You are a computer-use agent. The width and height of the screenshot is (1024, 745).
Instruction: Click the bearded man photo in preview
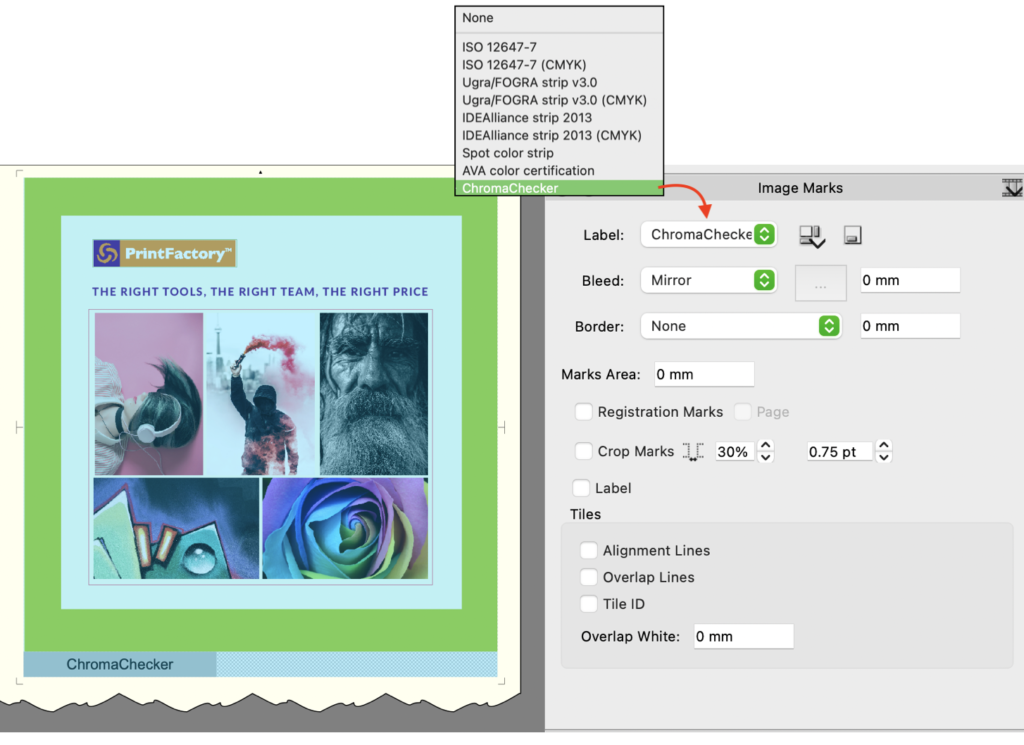click(x=374, y=394)
